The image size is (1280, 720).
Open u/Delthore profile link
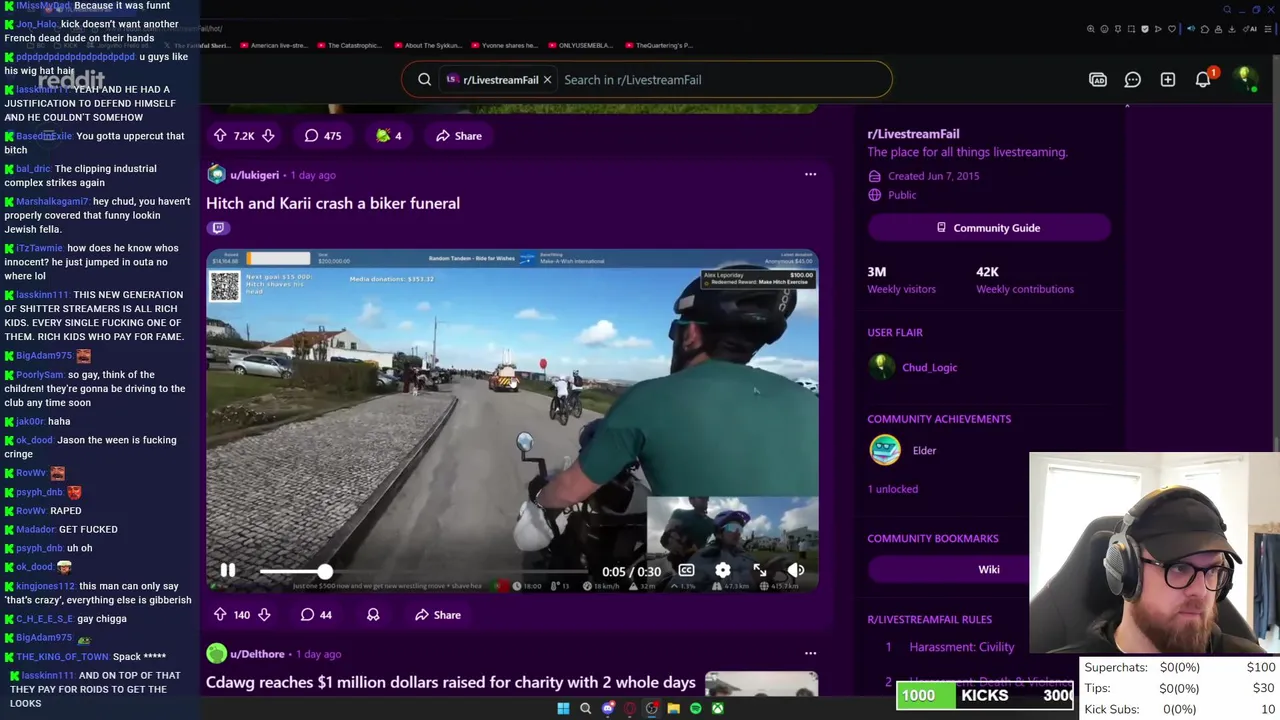[257, 654]
